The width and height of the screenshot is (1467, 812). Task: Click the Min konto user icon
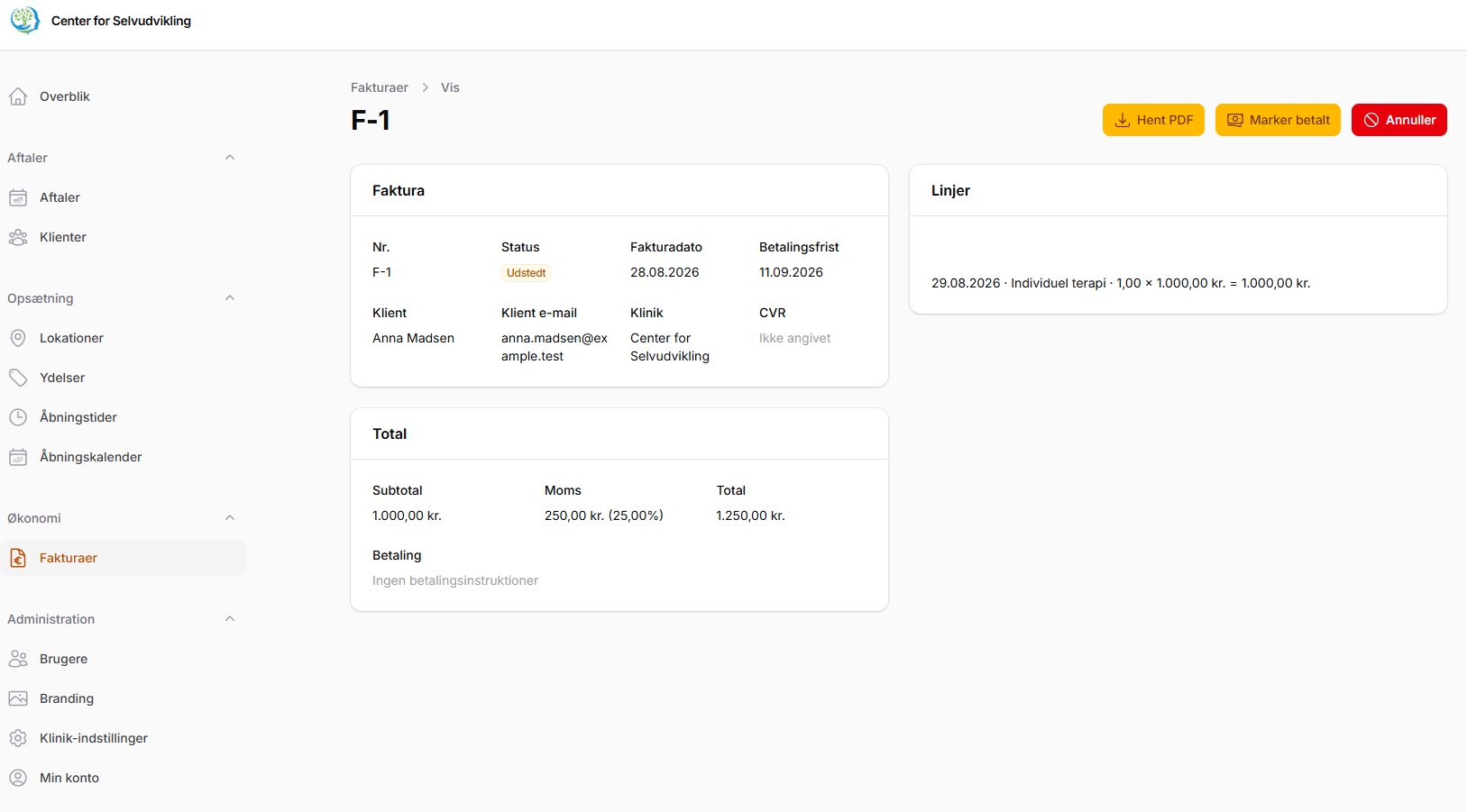coord(18,778)
